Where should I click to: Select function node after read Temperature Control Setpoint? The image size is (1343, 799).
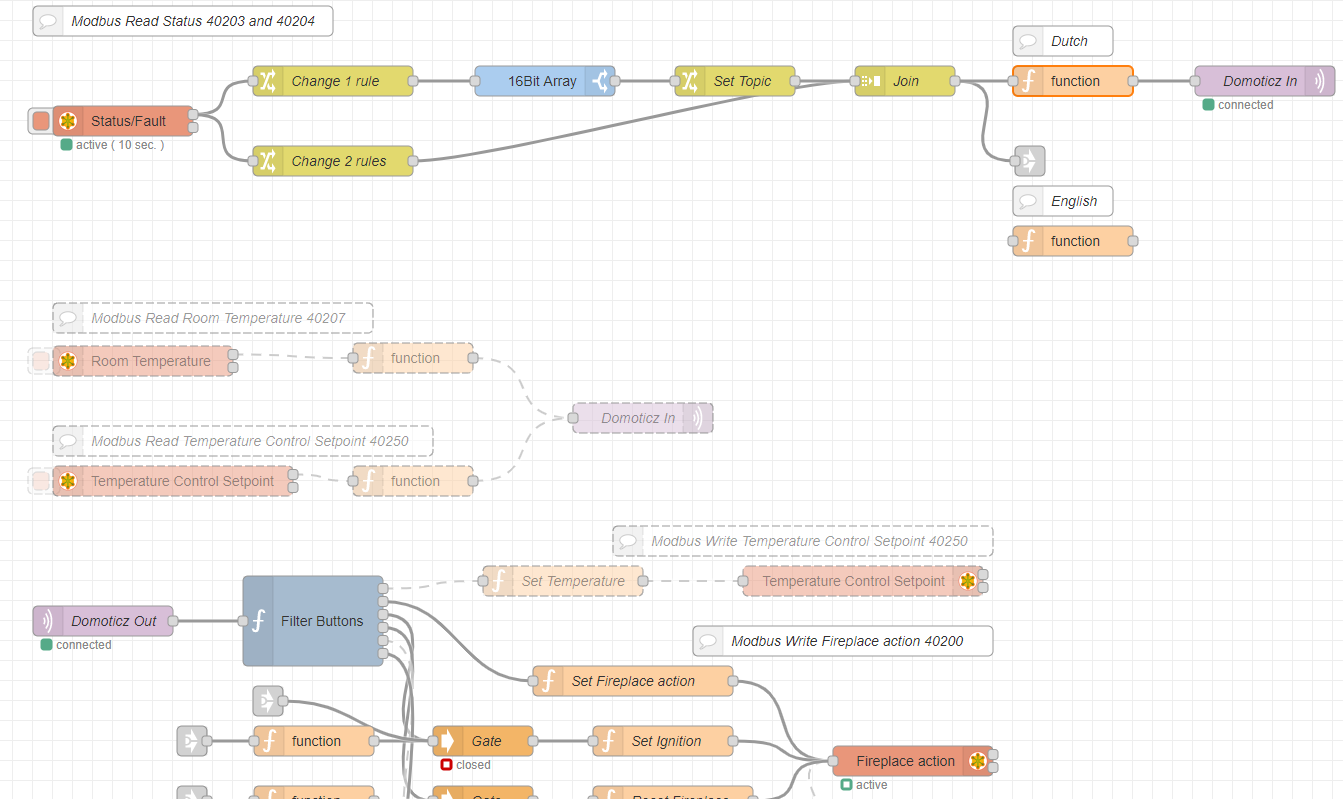pos(413,481)
